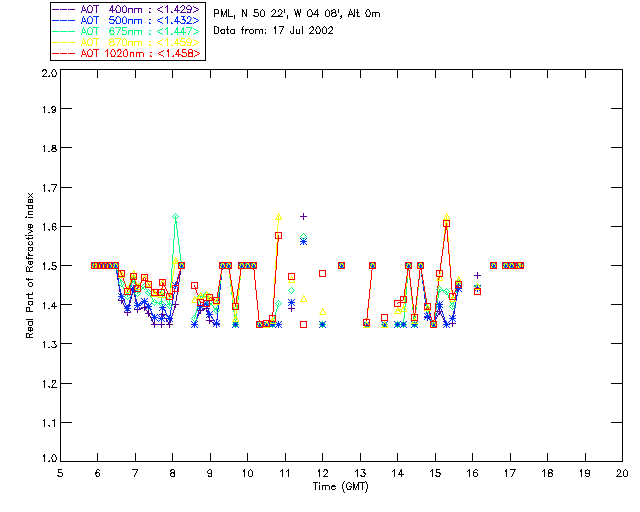
Task: Click the purple dashed line swatch in legend
Action: point(64,9)
